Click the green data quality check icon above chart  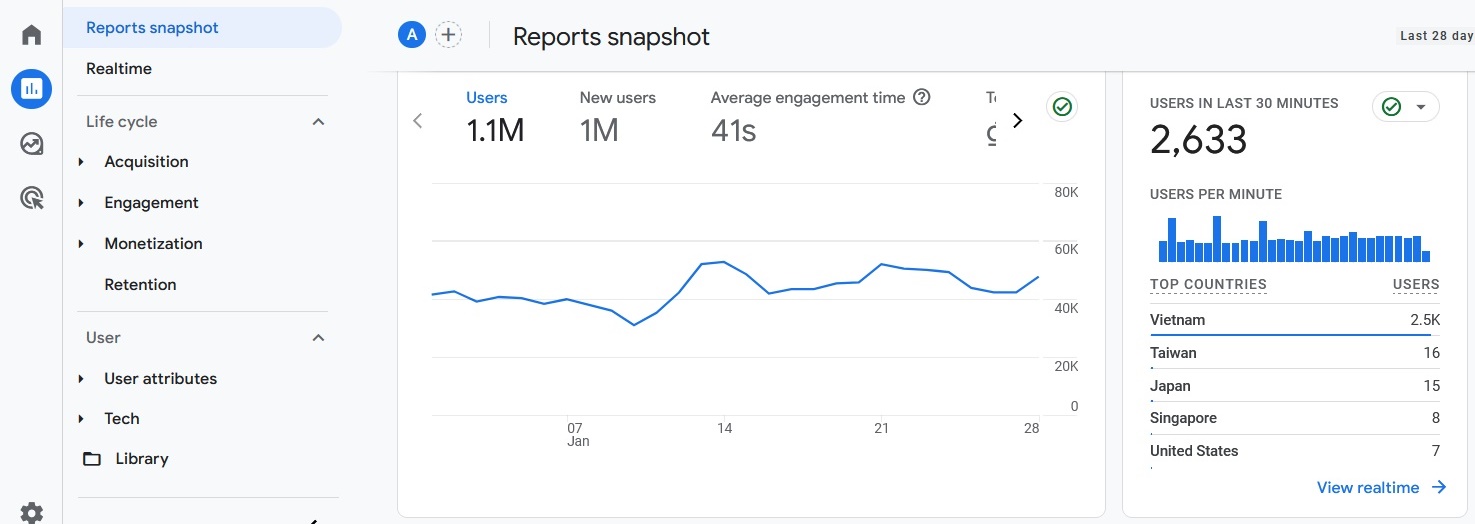coord(1062,107)
